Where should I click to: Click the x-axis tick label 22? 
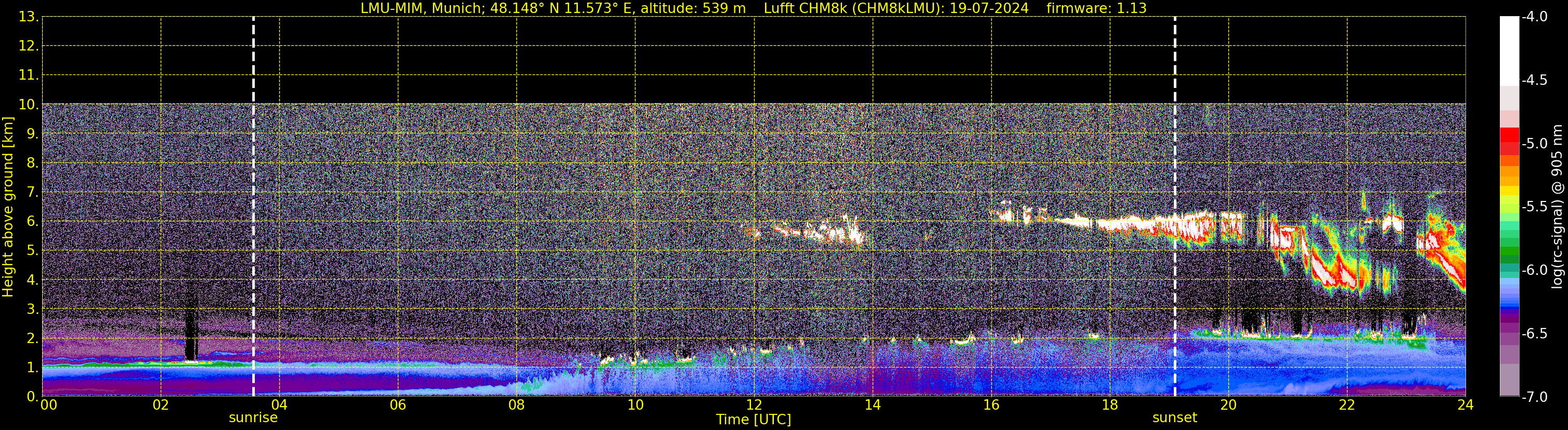click(x=1347, y=406)
